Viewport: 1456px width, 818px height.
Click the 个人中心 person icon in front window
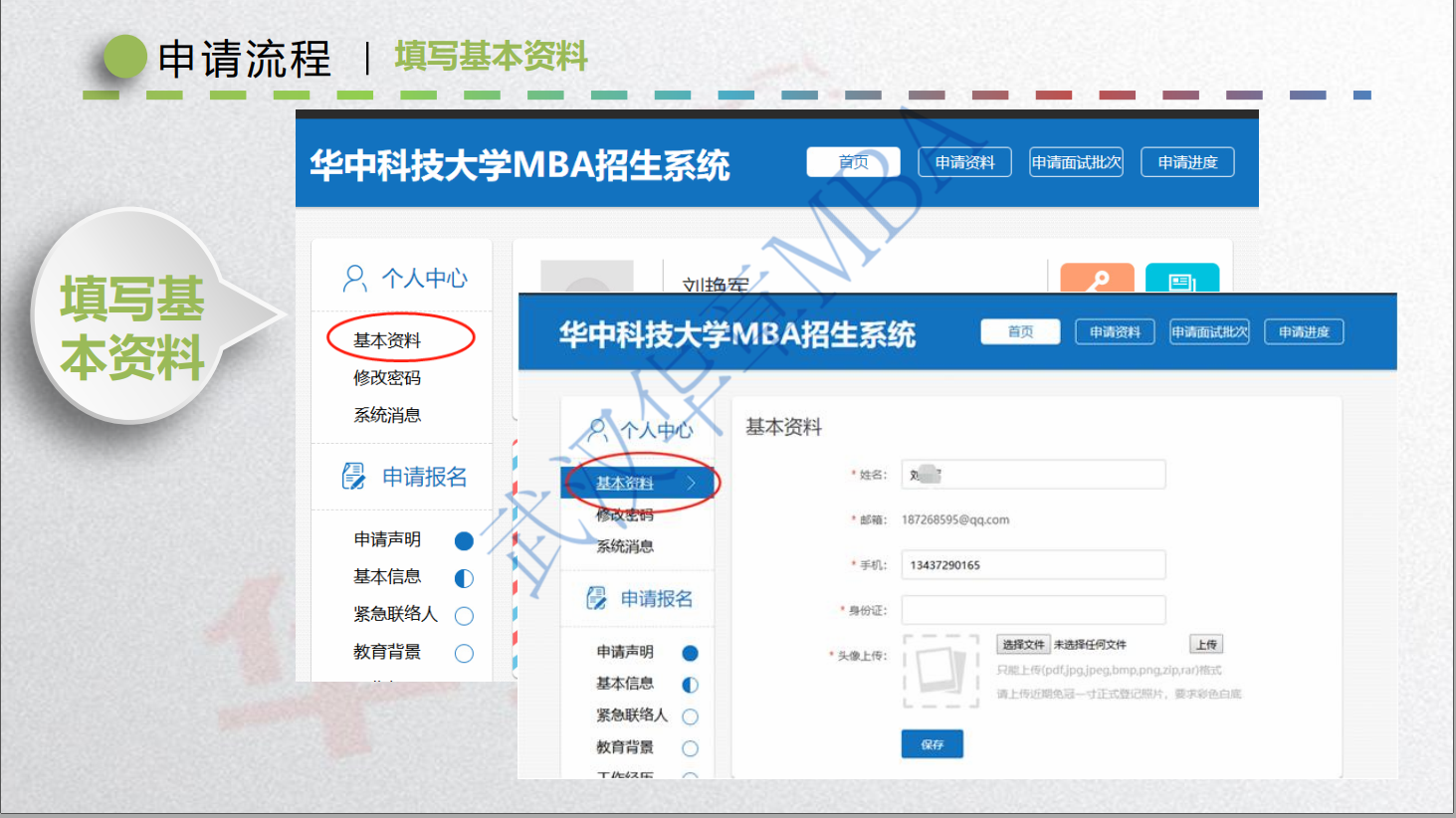coord(597,430)
